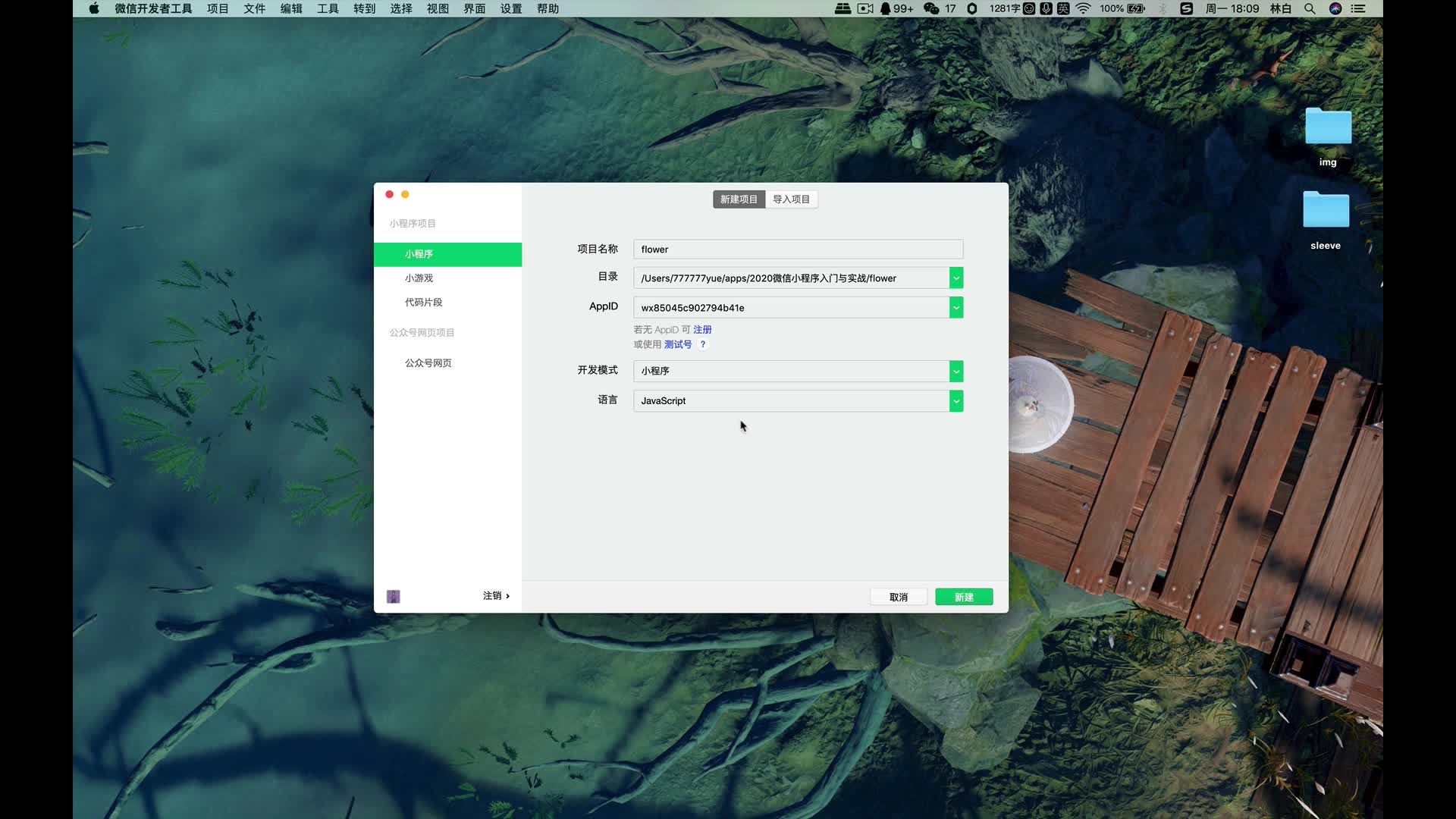The height and width of the screenshot is (819, 1456).
Task: Open Notification Center list icon
Action: [1358, 8]
